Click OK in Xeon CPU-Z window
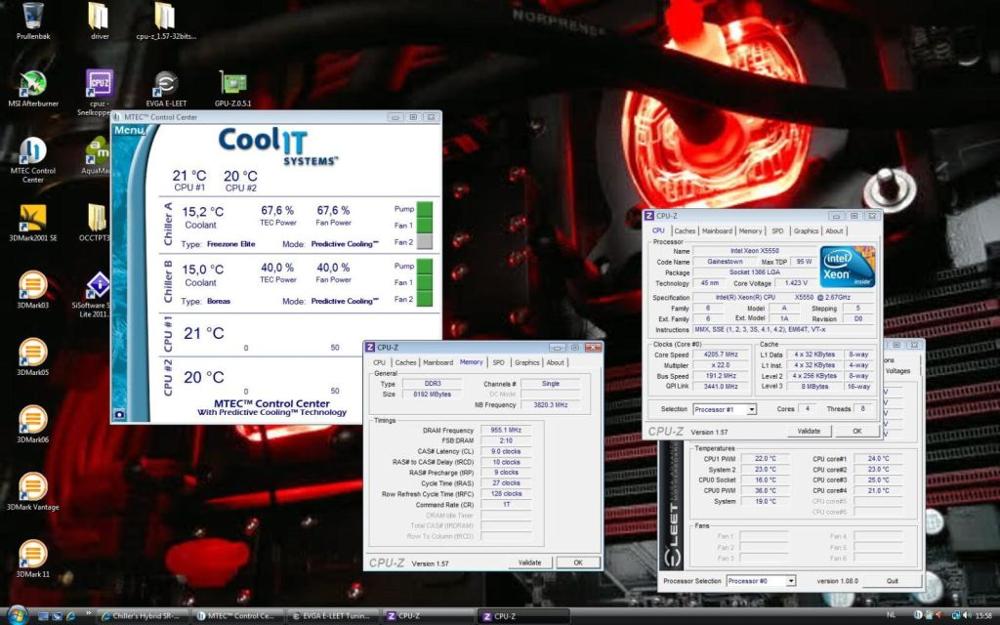The height and width of the screenshot is (625, 1000). pos(857,431)
